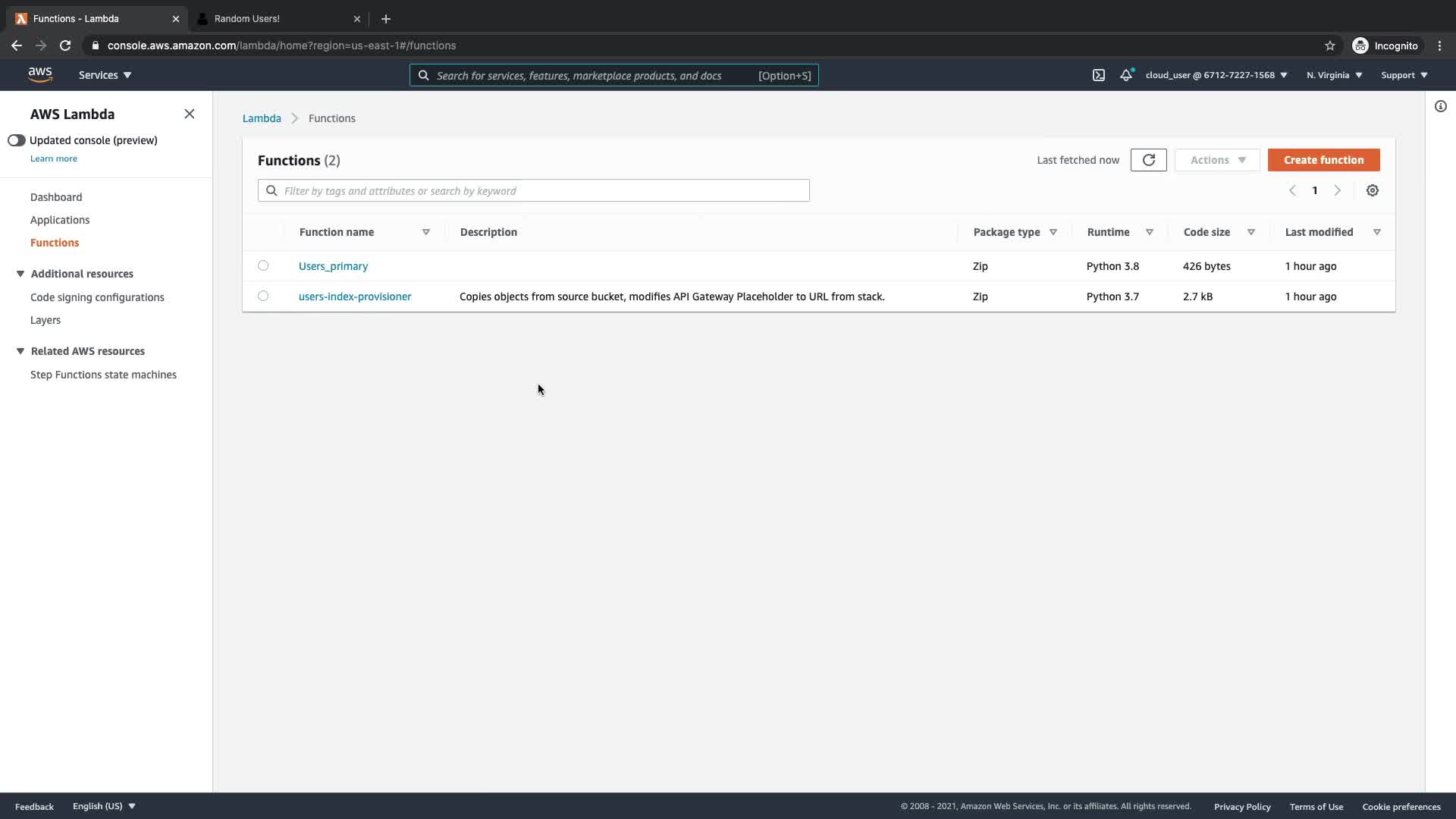1456x819 pixels.
Task: Bookmark this page with star icon
Action: [1329, 45]
